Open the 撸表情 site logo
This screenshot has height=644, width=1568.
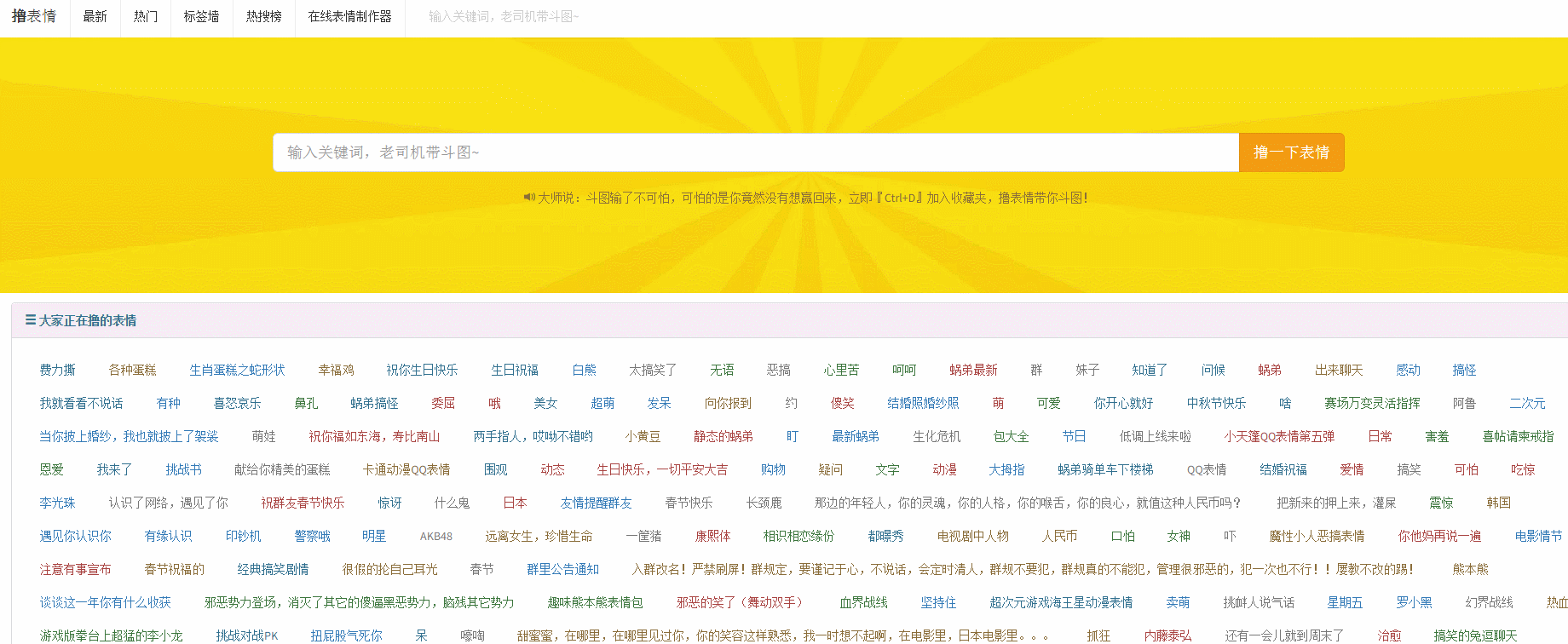coord(34,16)
